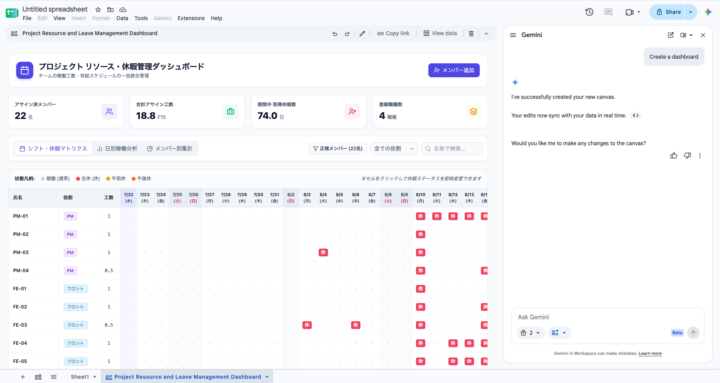Switch to 日別稼働分析 tab
Viewport: 720px width, 383px height.
[117, 149]
